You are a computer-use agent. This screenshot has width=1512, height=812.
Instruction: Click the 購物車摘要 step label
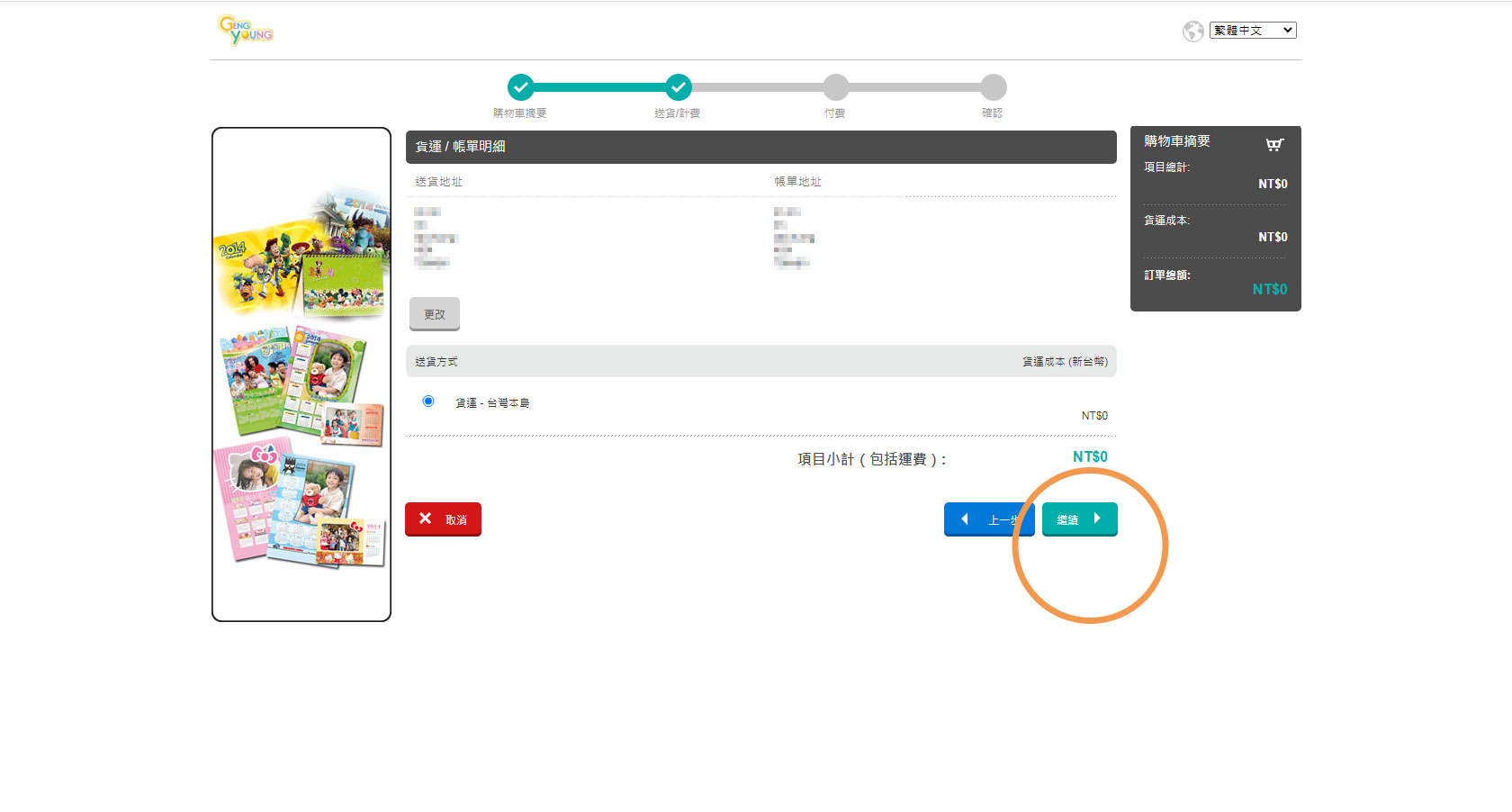coord(520,113)
